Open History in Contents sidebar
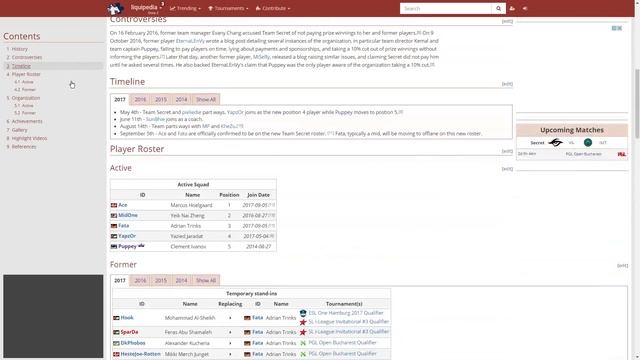 tap(20, 49)
